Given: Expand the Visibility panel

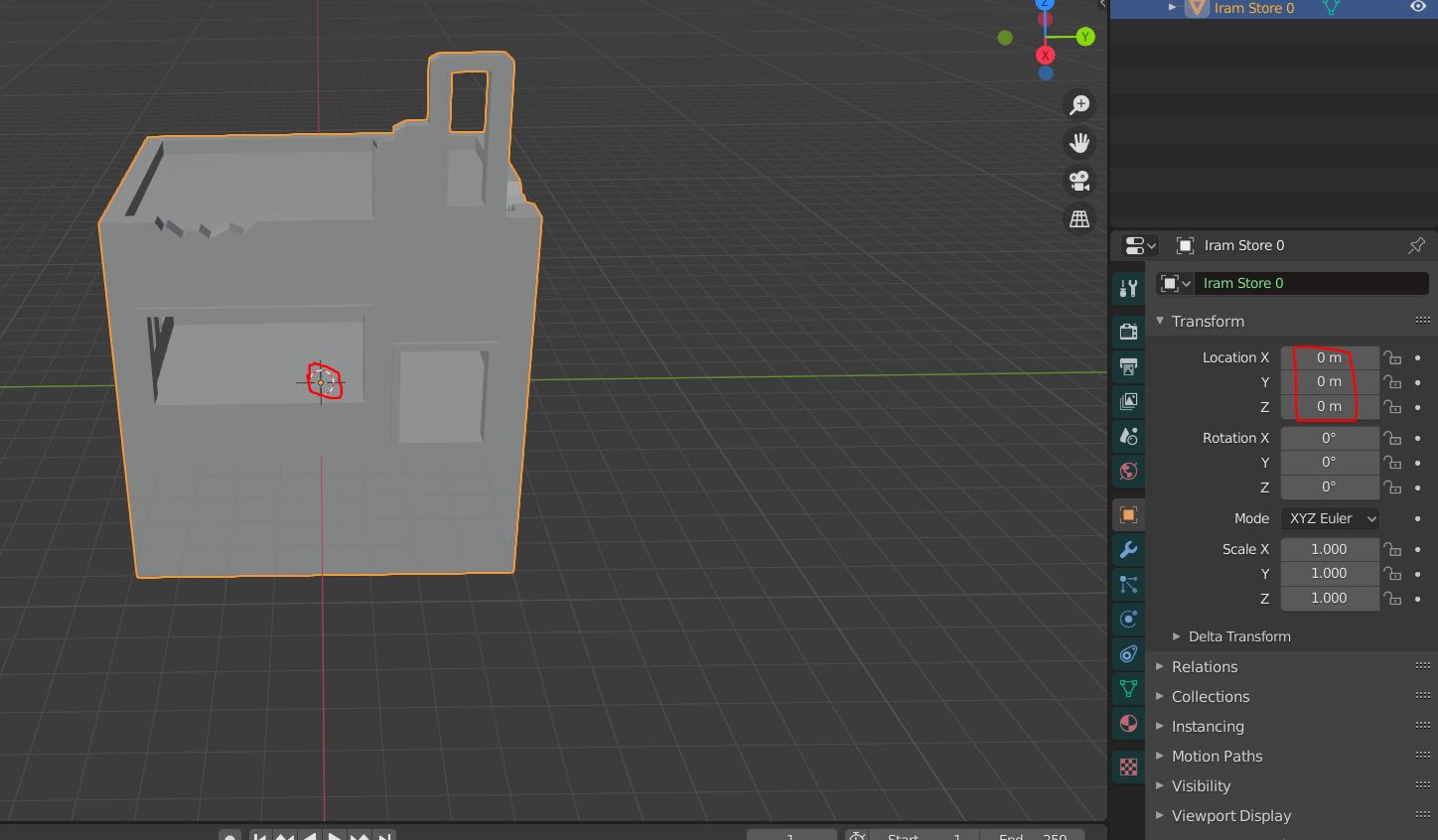Looking at the screenshot, I should tap(1160, 786).
